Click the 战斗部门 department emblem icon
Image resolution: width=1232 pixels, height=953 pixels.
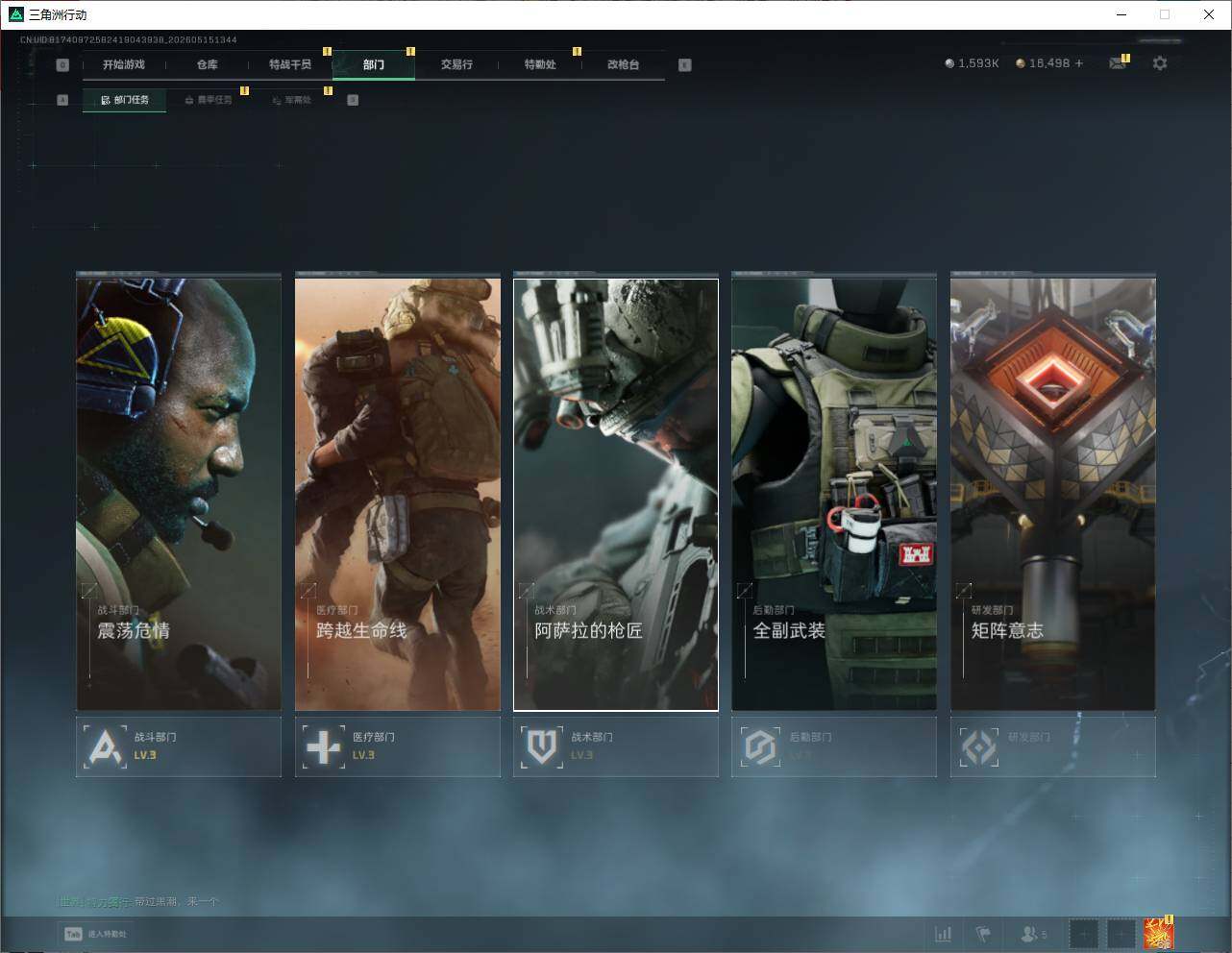click(x=105, y=746)
